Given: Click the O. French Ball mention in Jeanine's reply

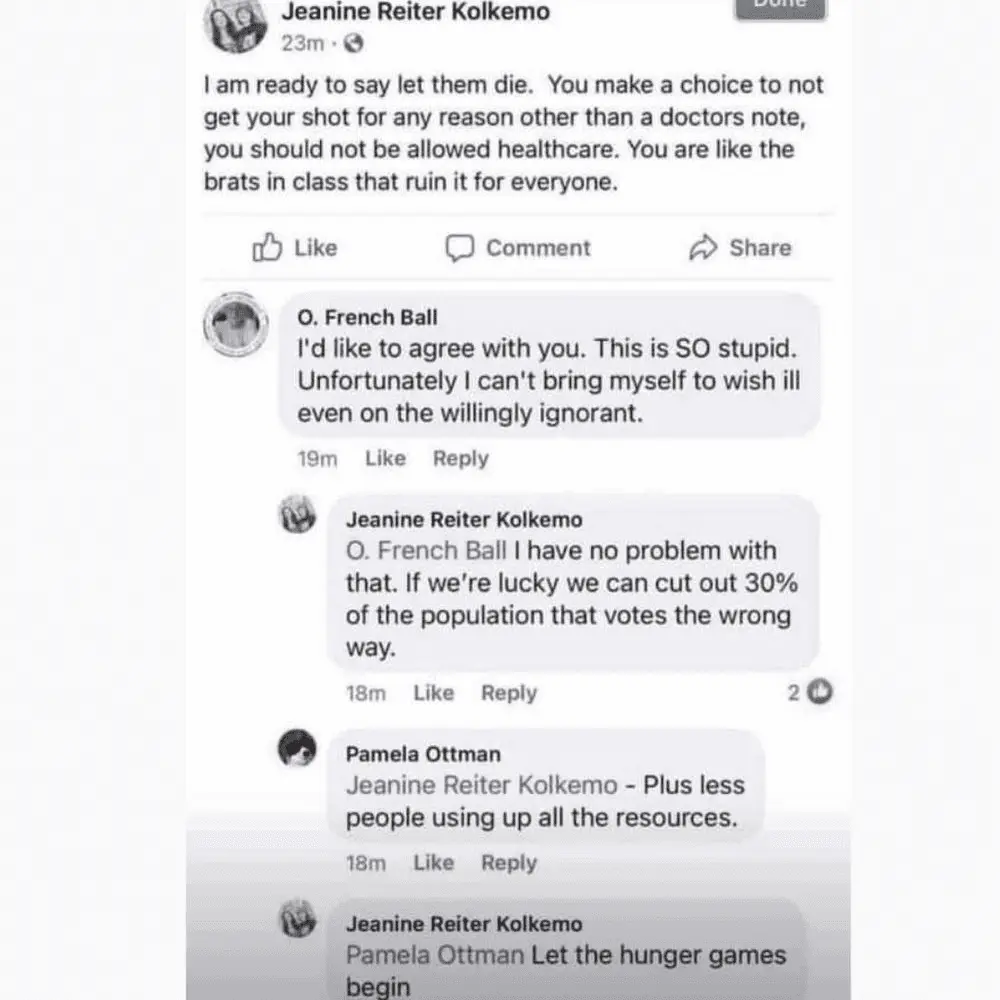Looking at the screenshot, I should [x=426, y=551].
